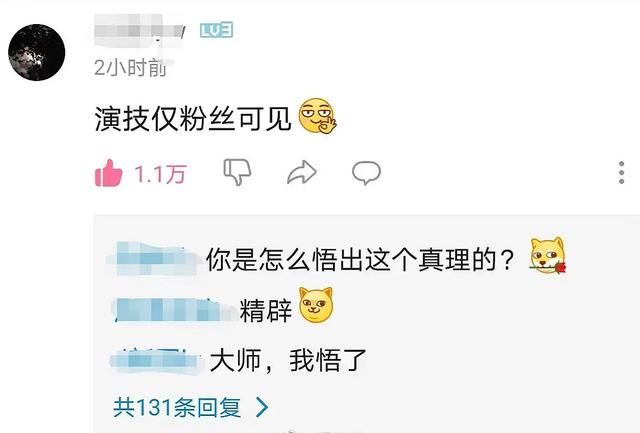Tap the 1.1万 like count
Viewport: 640px width, 433px height.
coord(160,174)
